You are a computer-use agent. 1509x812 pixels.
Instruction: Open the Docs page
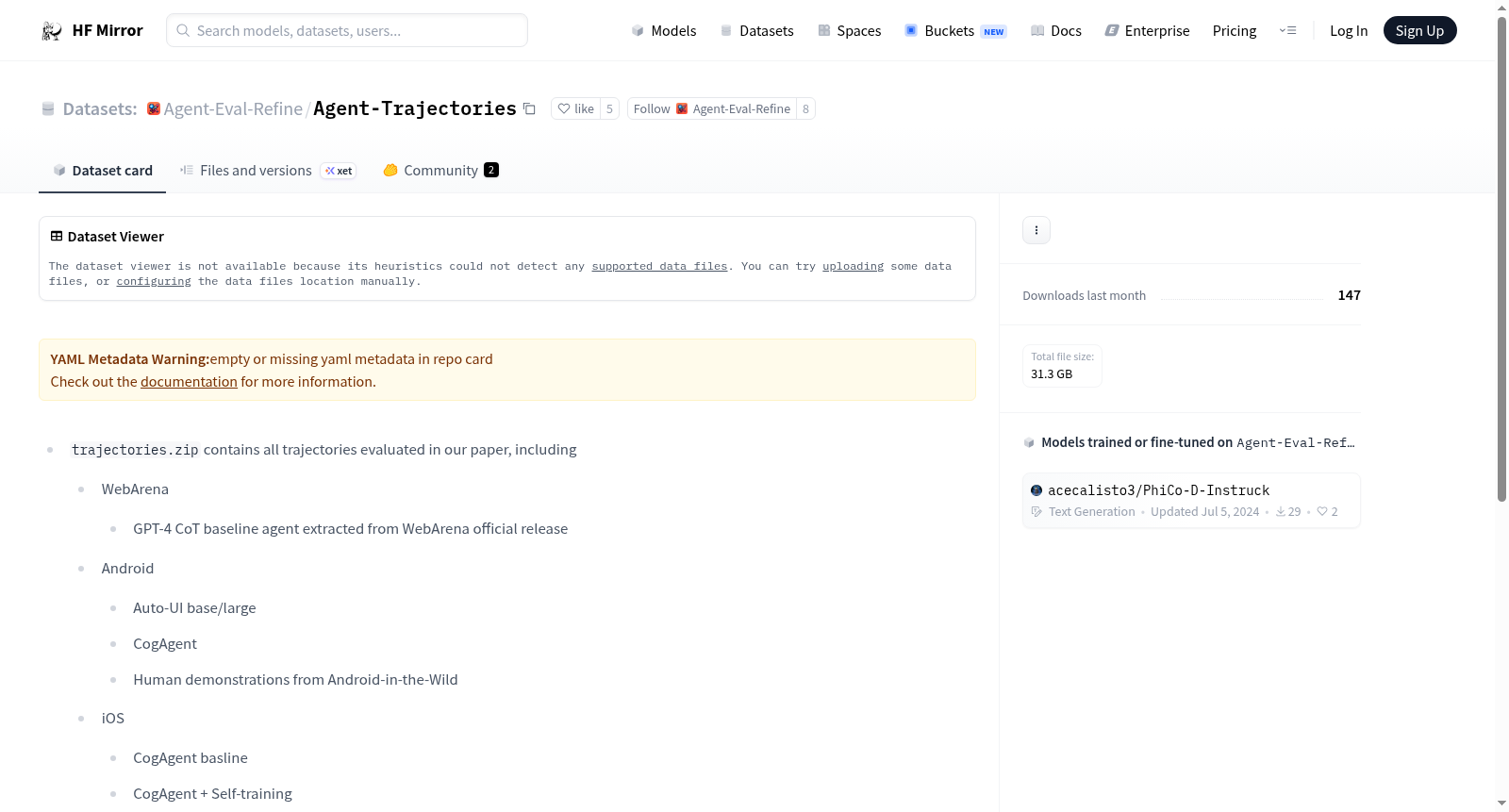click(1056, 31)
